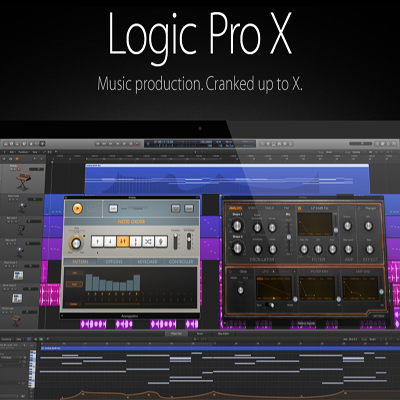Viewport: 400px width, 400px height.
Task: Click the Glide Time knob
Action: 240,291
